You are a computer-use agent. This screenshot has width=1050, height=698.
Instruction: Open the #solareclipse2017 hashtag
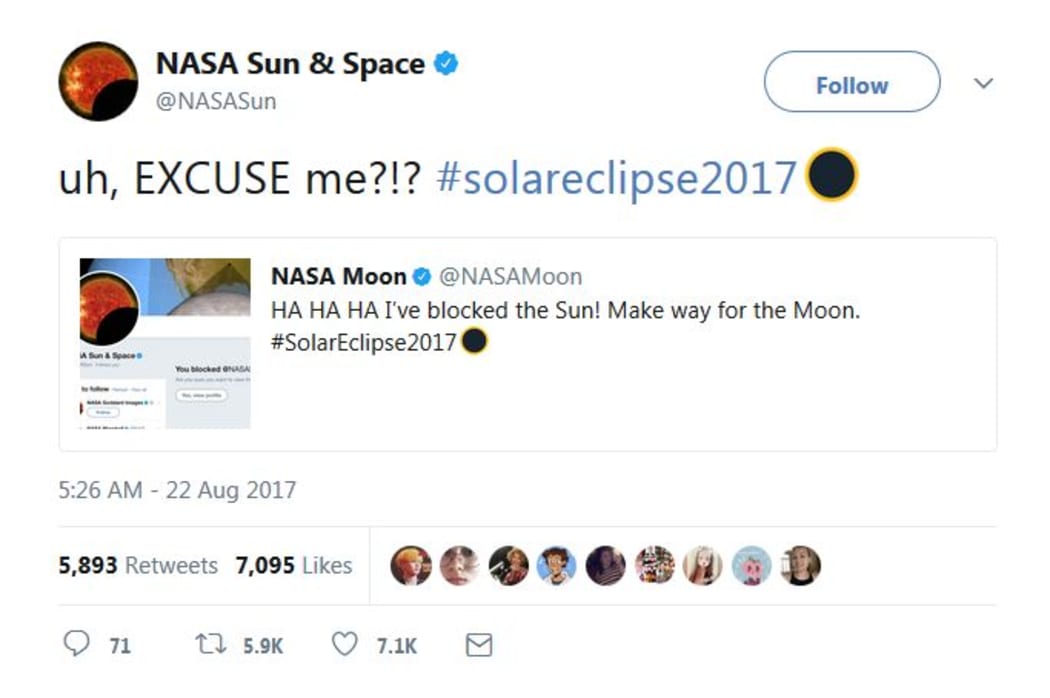616,178
